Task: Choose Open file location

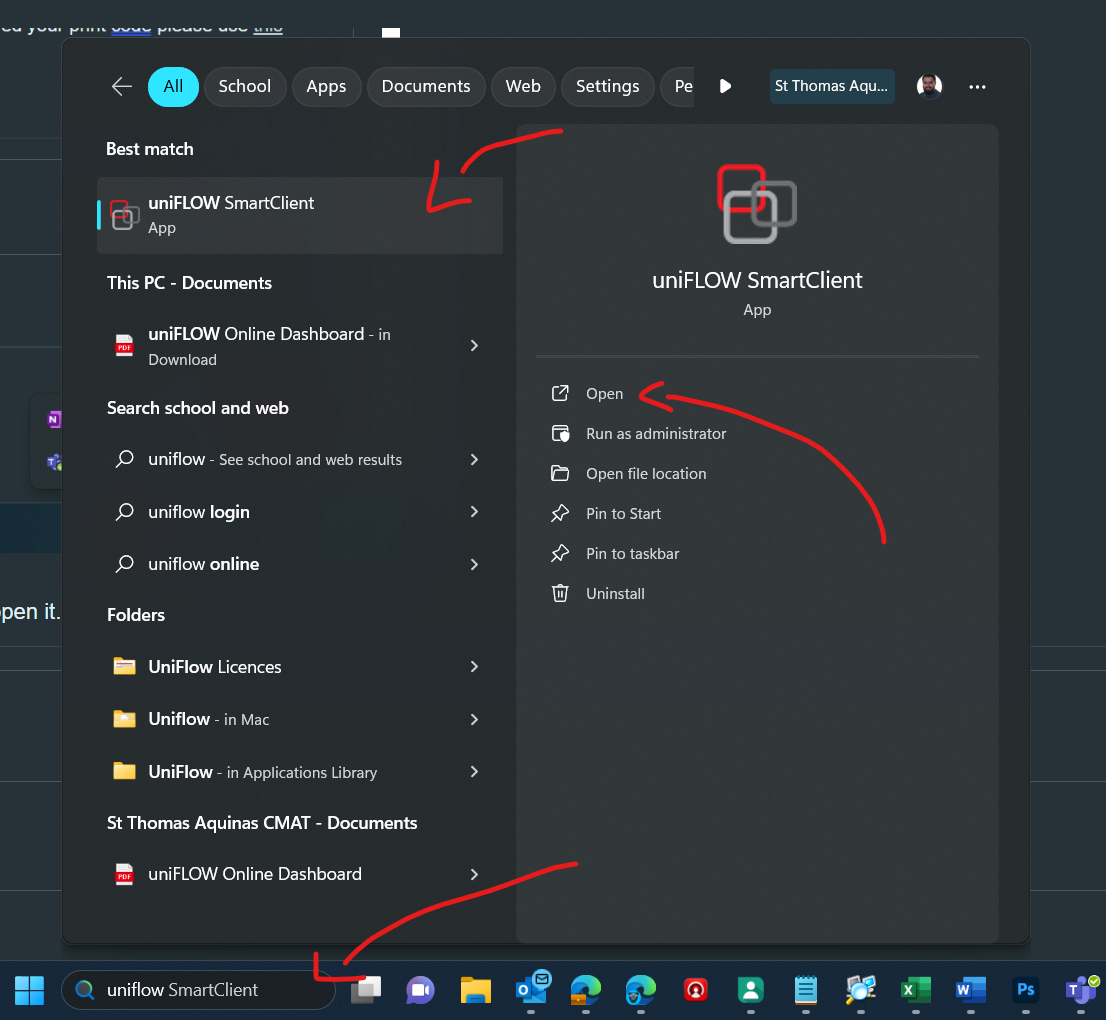Action: 645,473
